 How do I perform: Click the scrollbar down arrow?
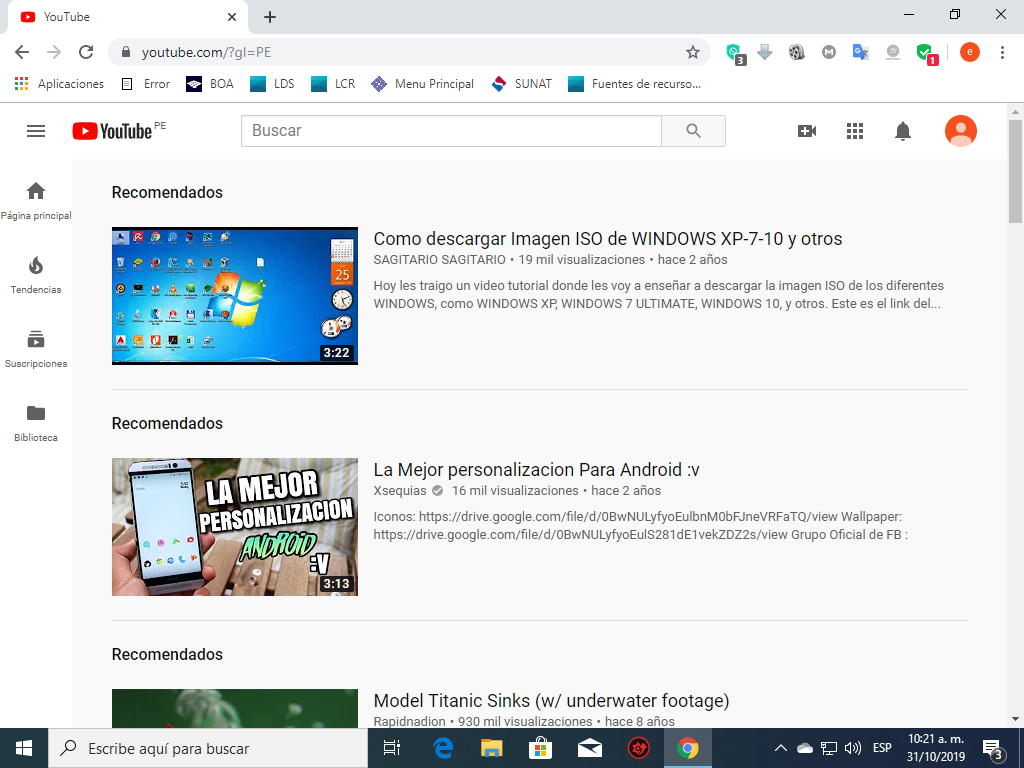click(x=1015, y=720)
